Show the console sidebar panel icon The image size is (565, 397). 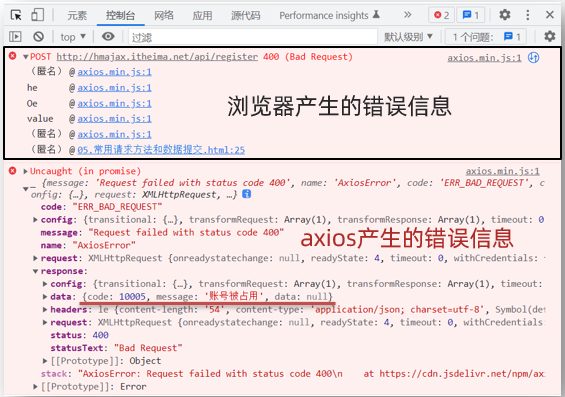click(x=15, y=36)
